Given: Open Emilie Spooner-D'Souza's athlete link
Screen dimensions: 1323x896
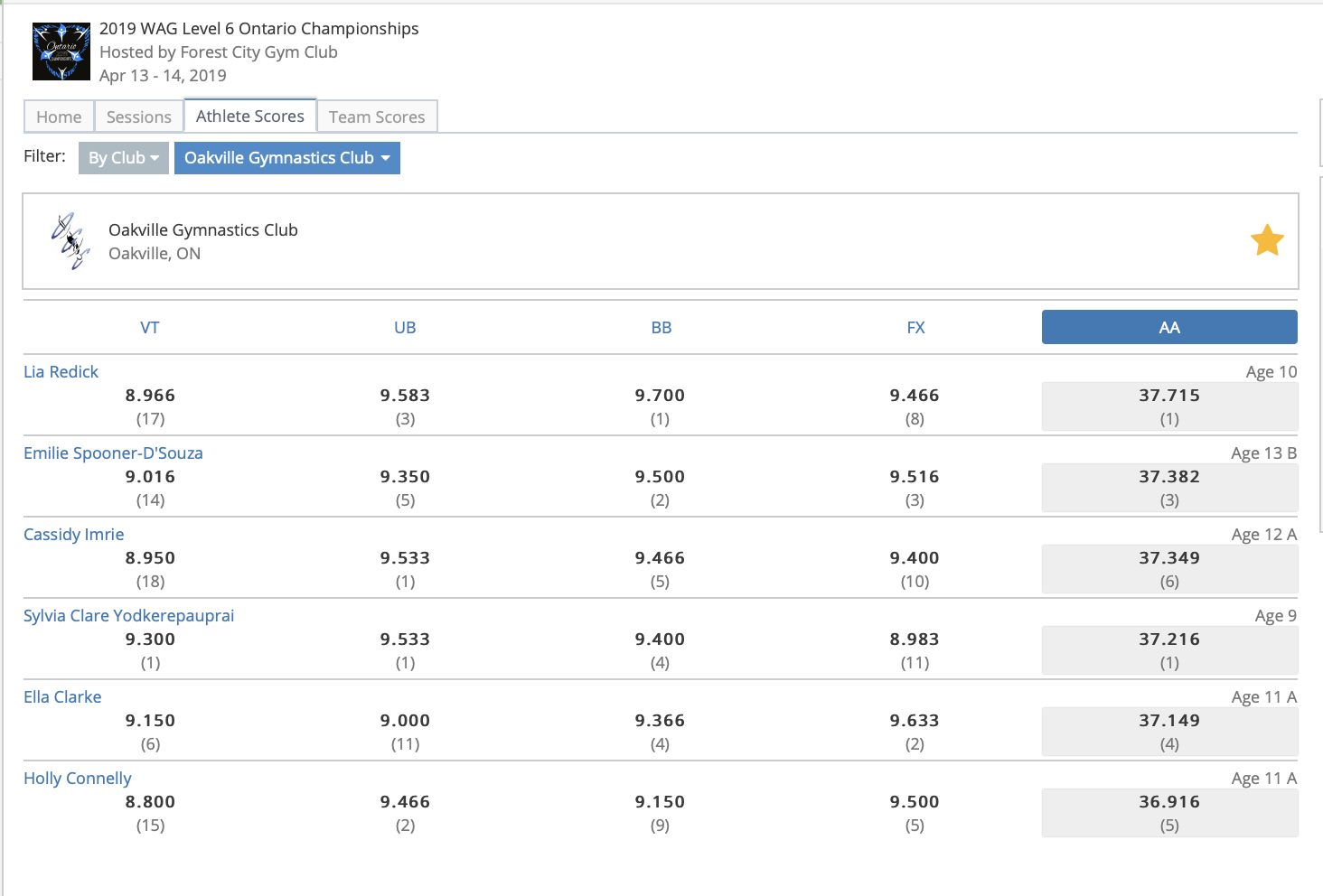Looking at the screenshot, I should click(x=113, y=453).
